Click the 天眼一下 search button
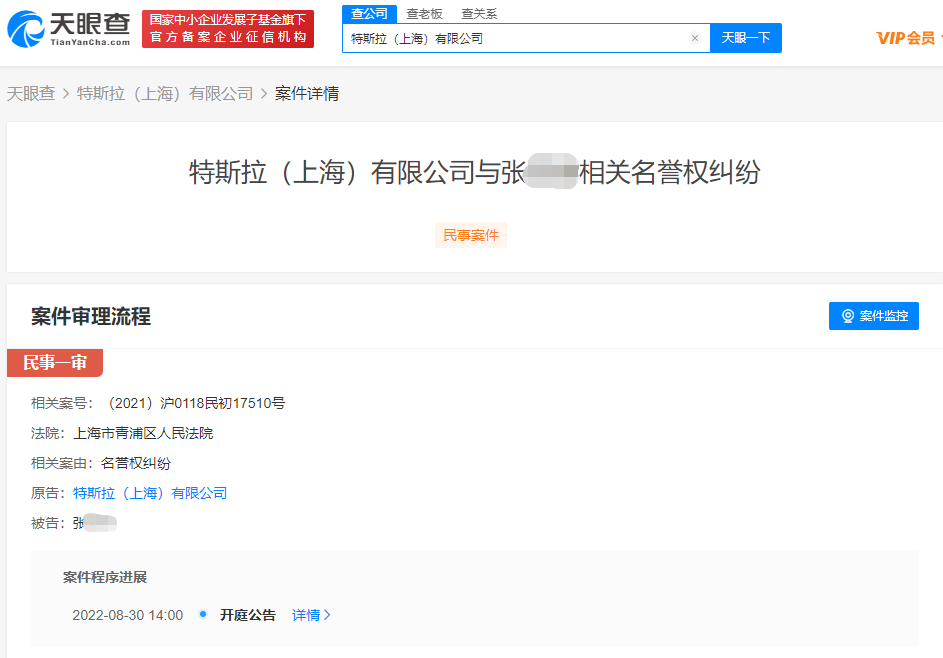The width and height of the screenshot is (943, 658). 745,37
